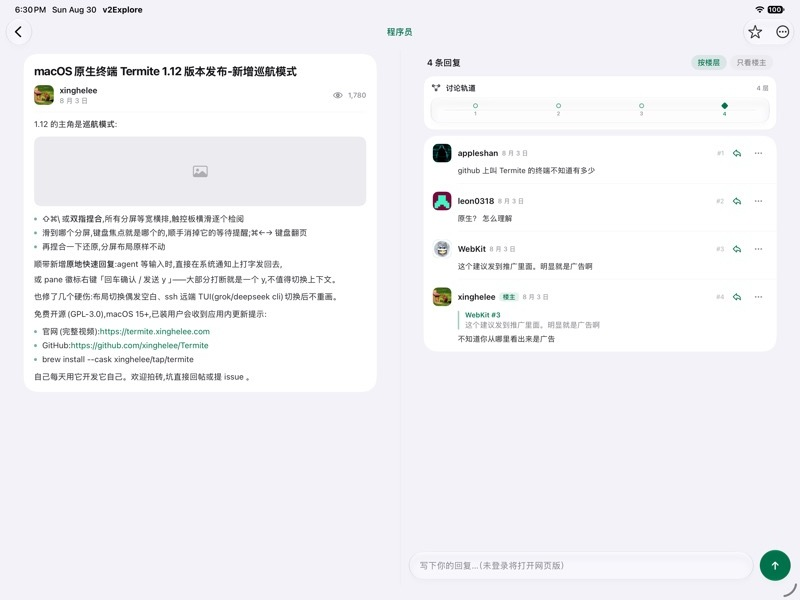Jump to floor 2 on discussion track

(x=558, y=108)
